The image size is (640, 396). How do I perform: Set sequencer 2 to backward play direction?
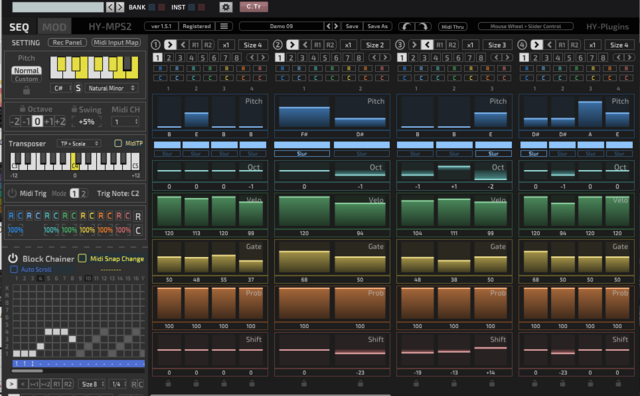coord(305,45)
